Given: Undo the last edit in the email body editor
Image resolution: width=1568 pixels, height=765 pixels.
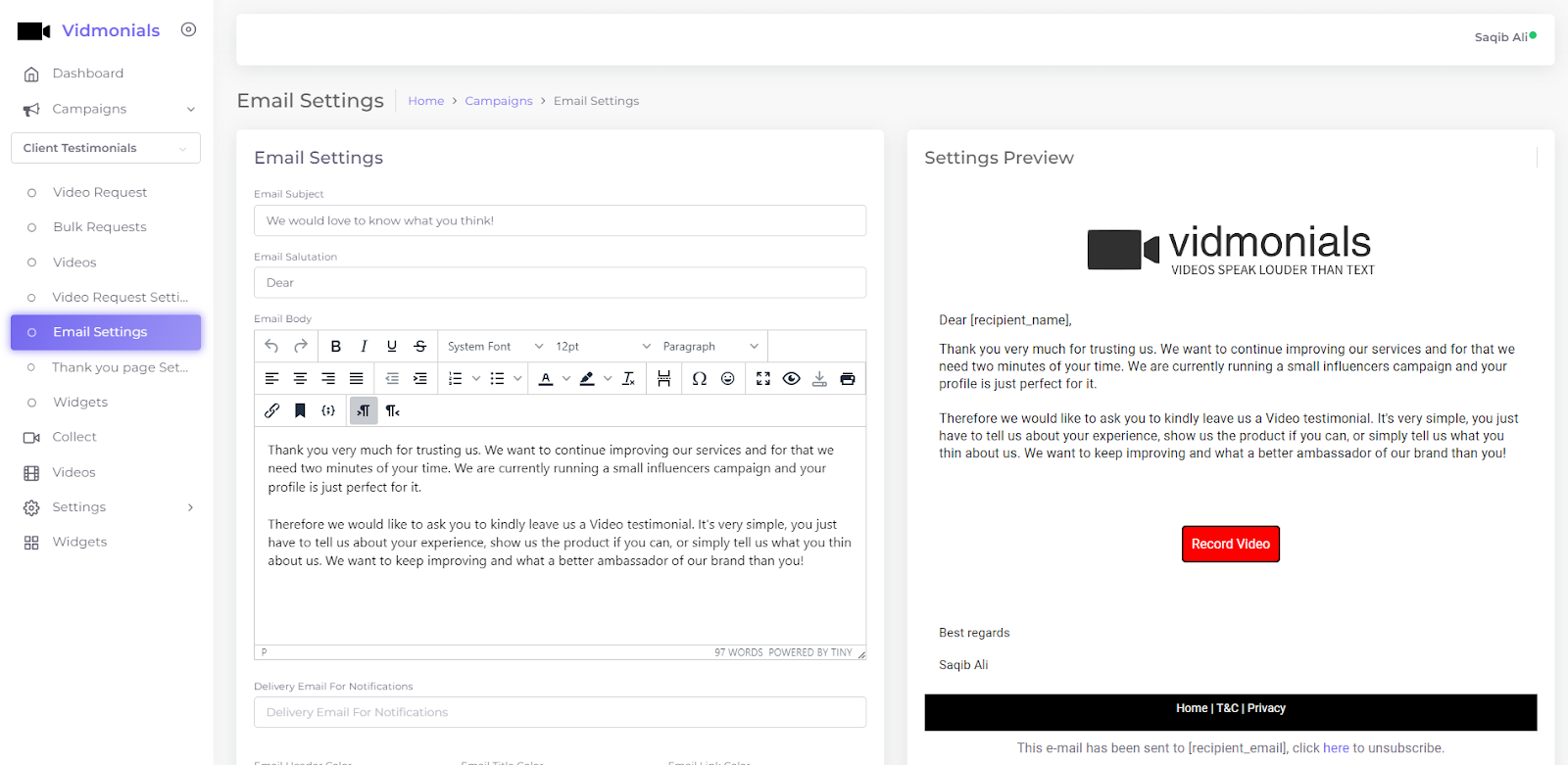Looking at the screenshot, I should click(x=271, y=346).
